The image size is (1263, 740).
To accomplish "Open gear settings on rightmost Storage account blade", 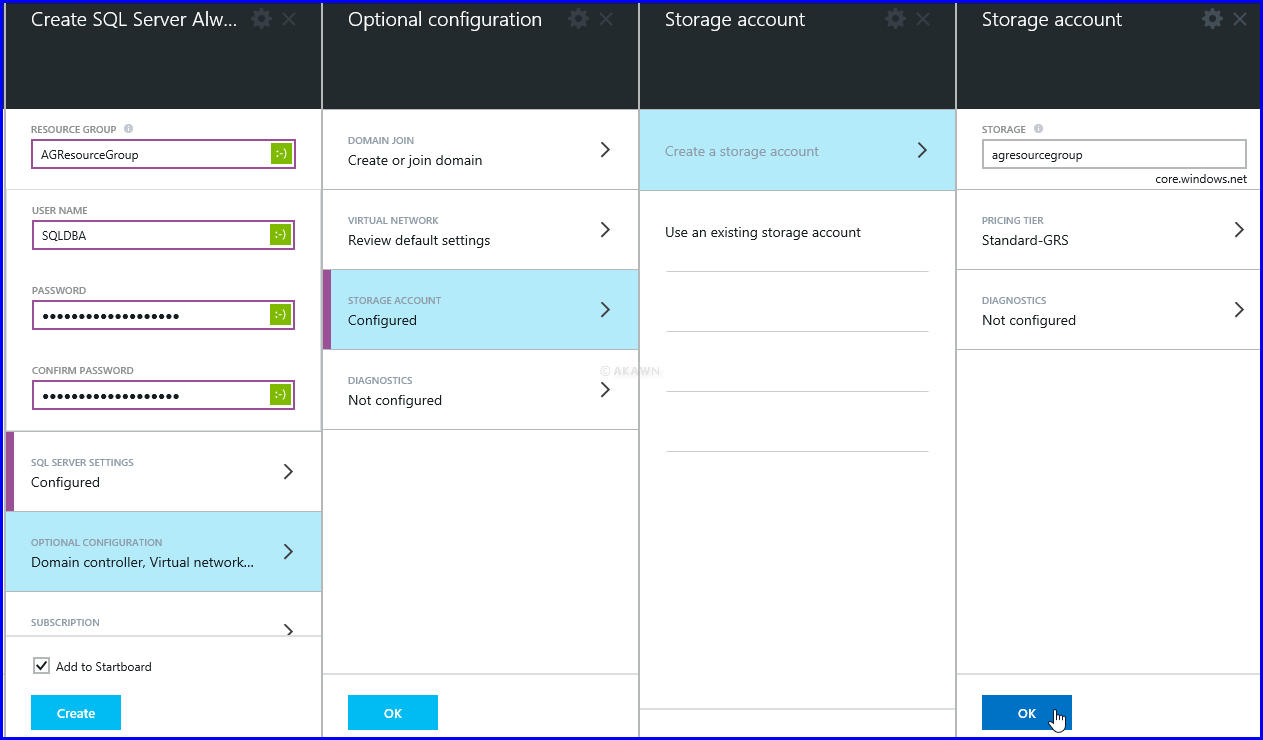I will click(1212, 19).
